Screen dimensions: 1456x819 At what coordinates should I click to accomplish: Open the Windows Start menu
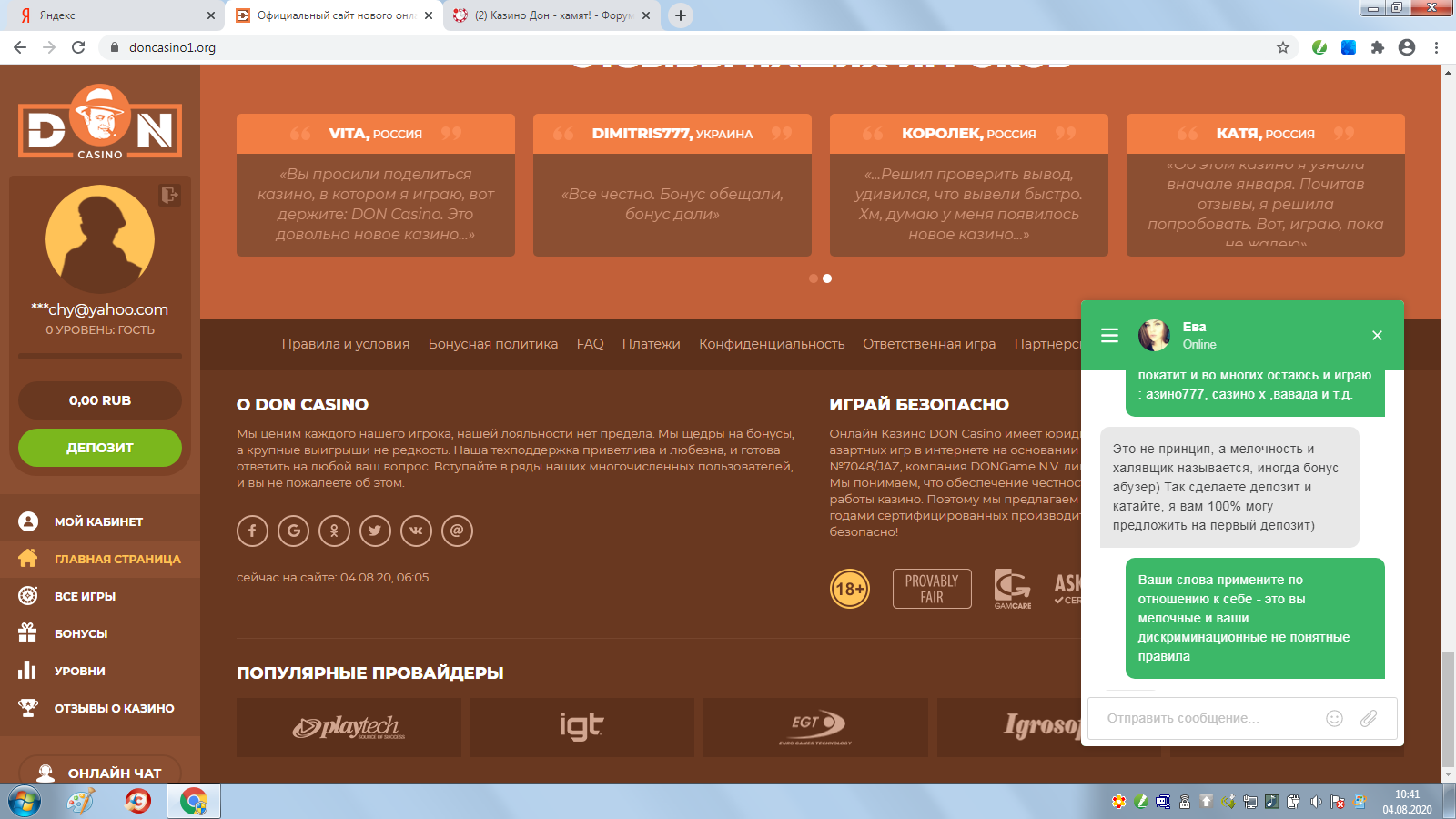click(25, 802)
